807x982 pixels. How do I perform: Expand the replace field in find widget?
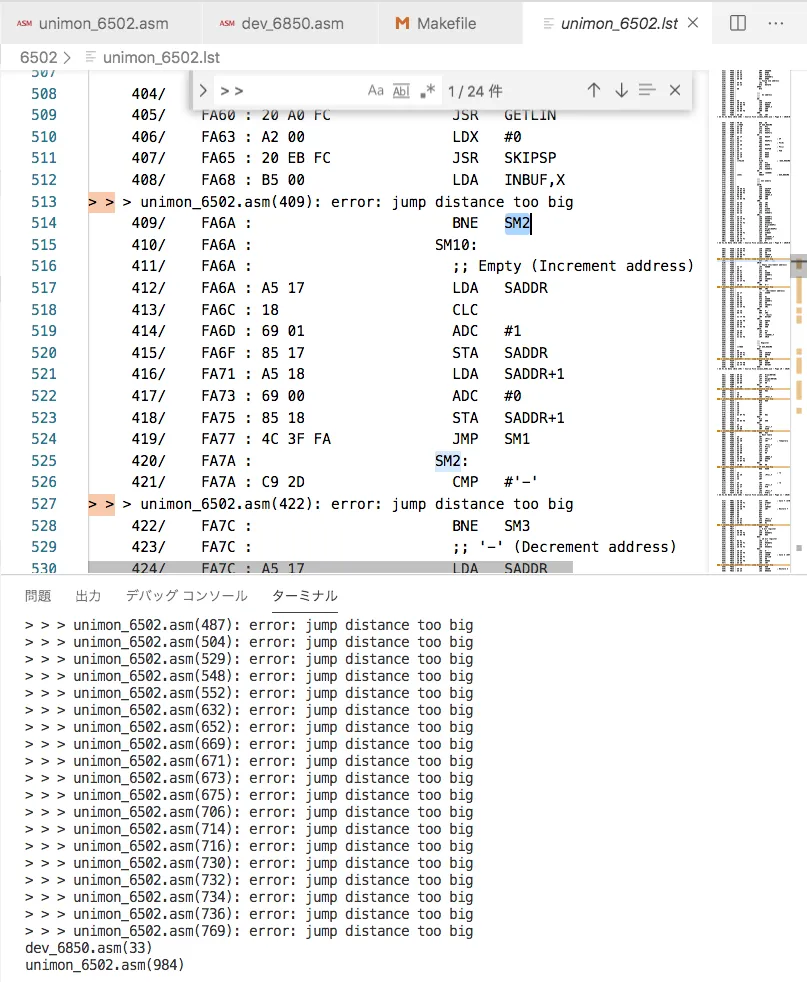[203, 91]
